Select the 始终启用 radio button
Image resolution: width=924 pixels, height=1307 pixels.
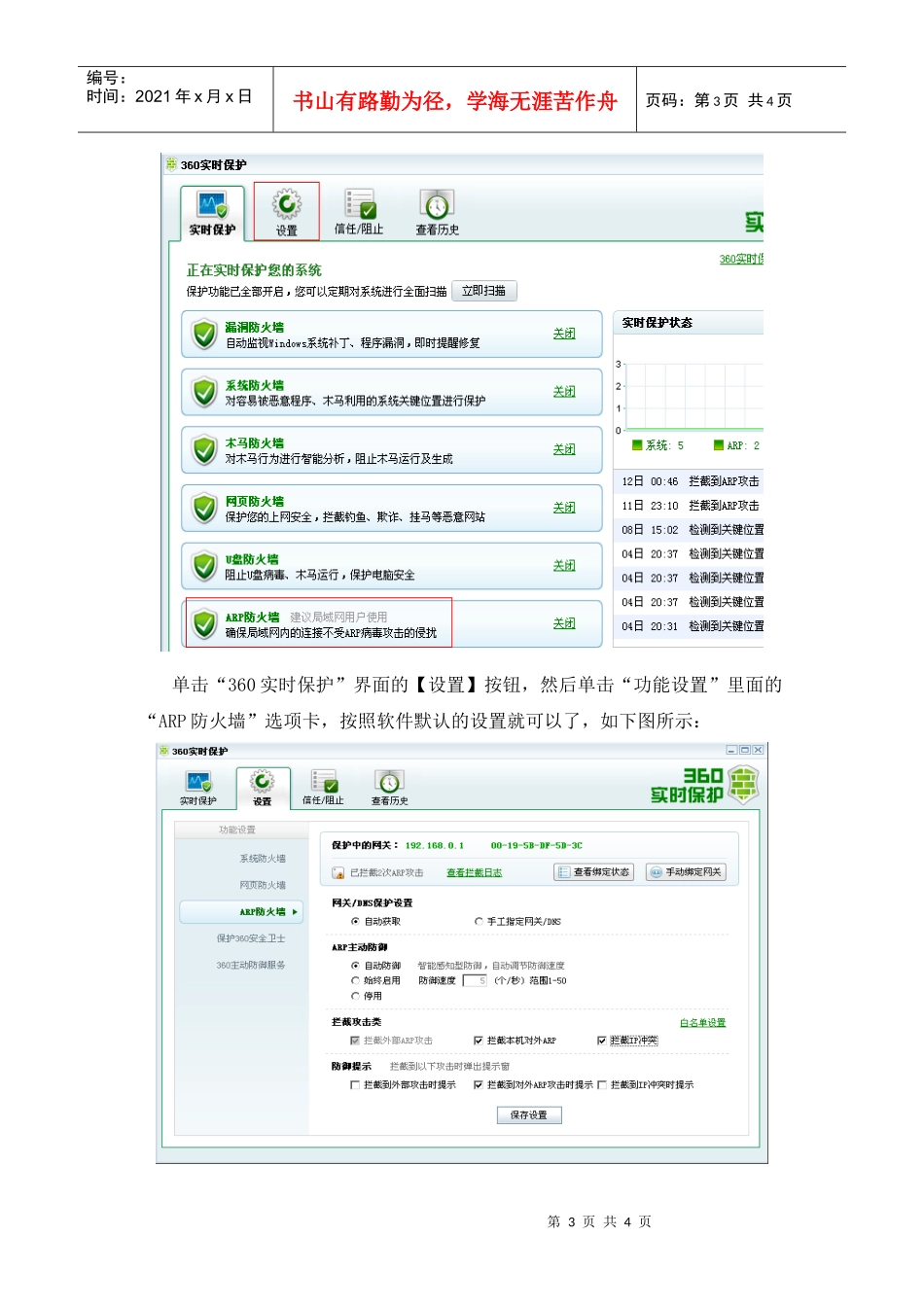pos(355,980)
